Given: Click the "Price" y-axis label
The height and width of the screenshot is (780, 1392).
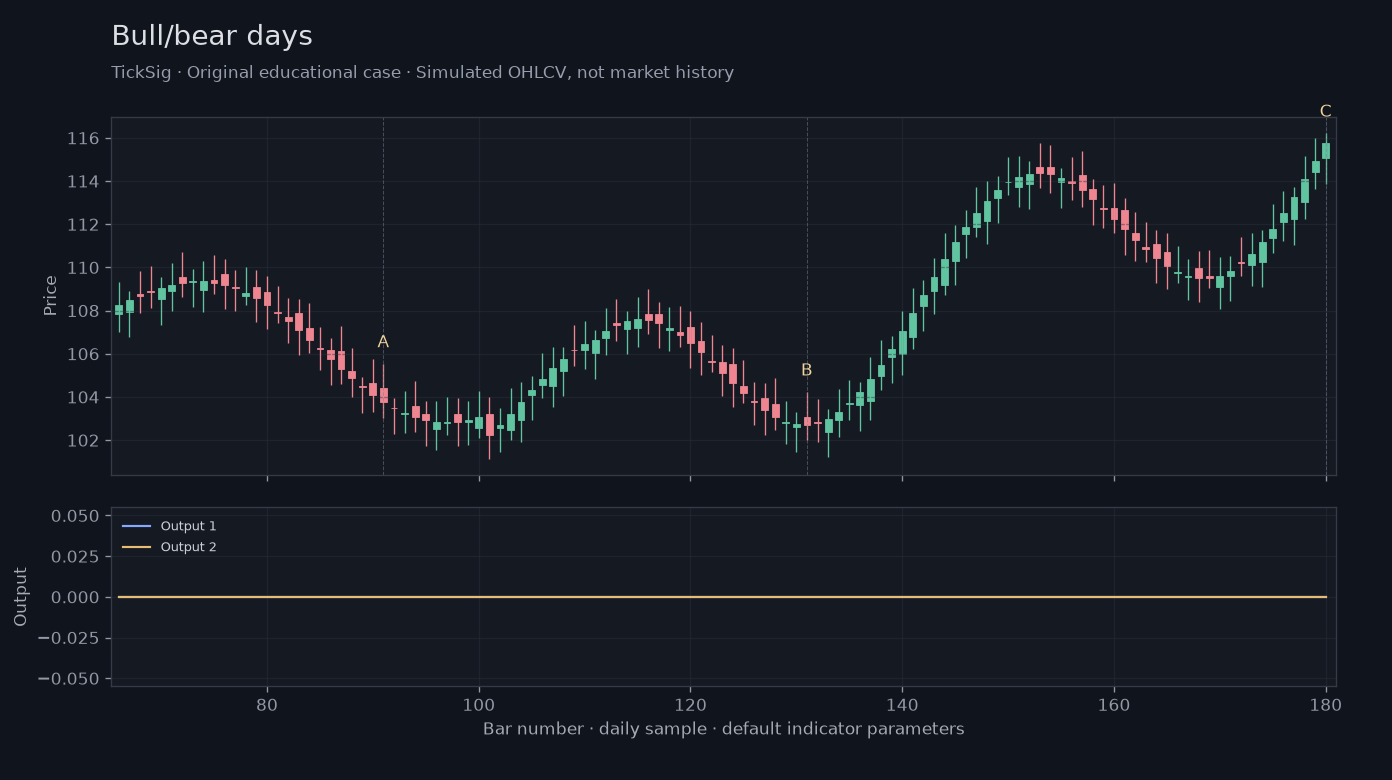Looking at the screenshot, I should pyautogui.click(x=50, y=296).
